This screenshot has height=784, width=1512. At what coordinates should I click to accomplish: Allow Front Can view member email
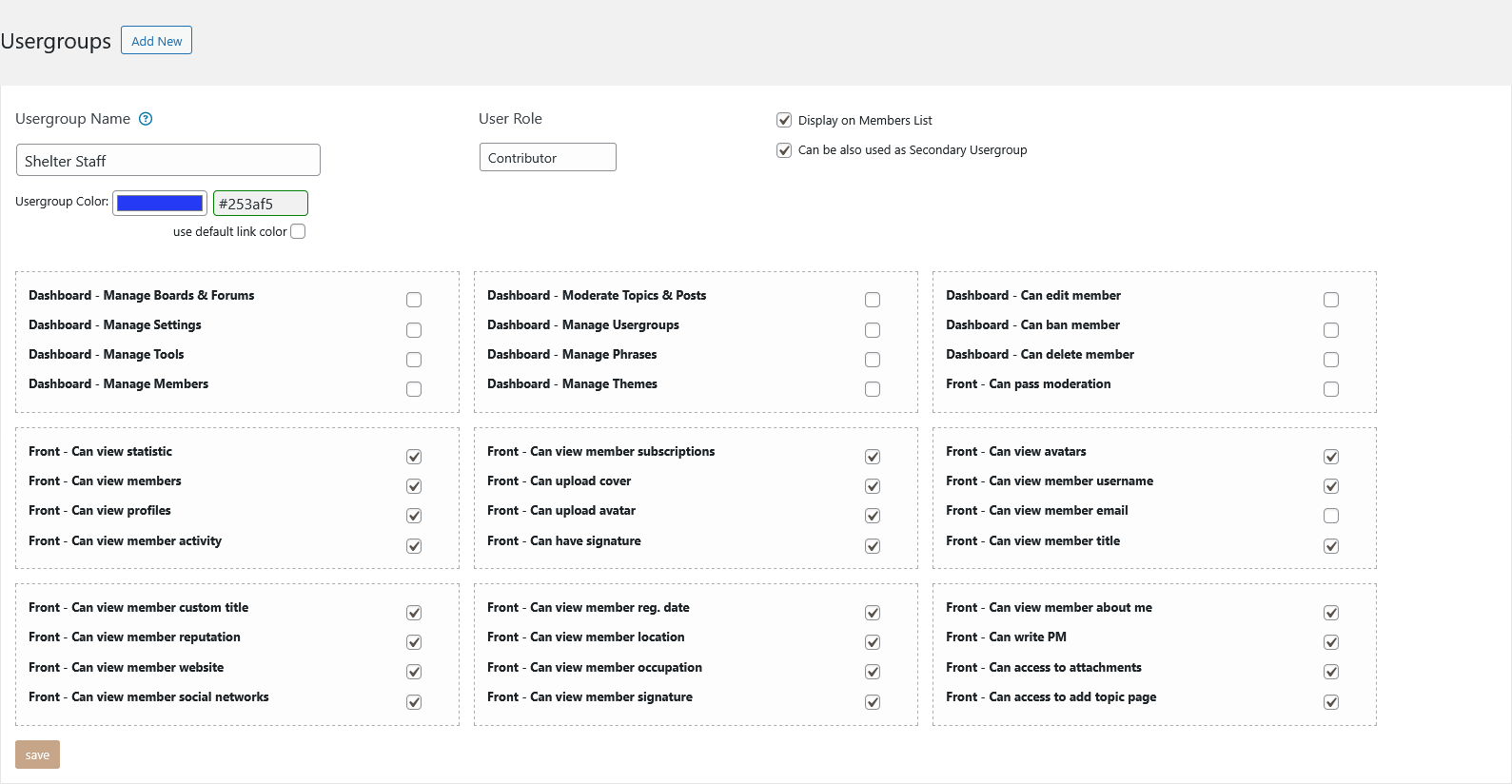click(x=1331, y=516)
